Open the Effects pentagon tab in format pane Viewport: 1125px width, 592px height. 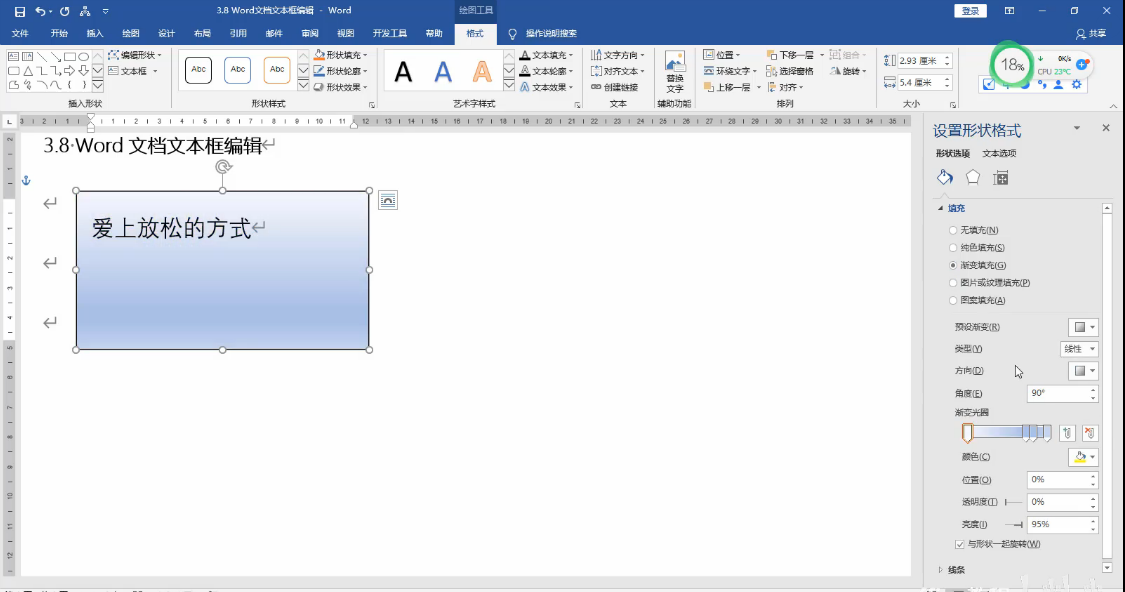coord(973,177)
